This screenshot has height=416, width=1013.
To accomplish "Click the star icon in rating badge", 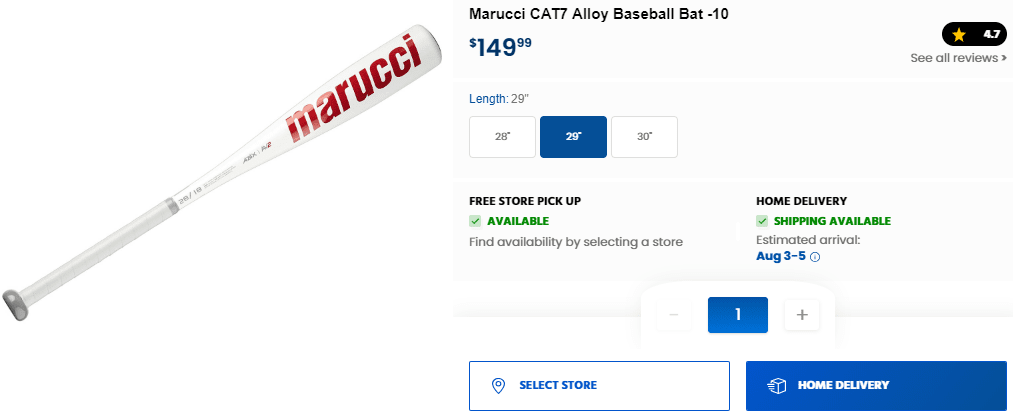I will pyautogui.click(x=959, y=34).
